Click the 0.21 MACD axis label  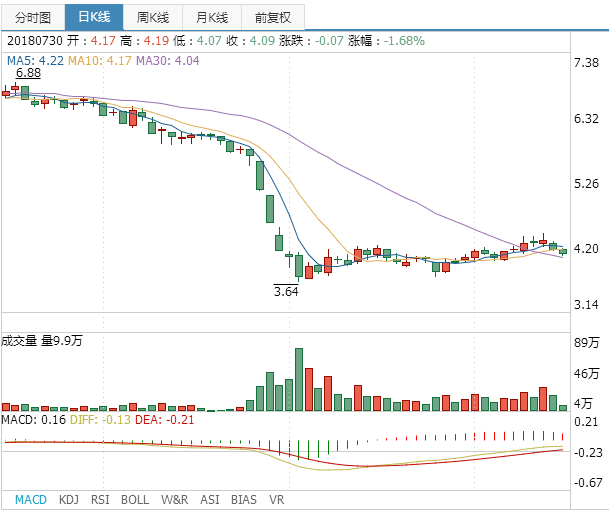(x=586, y=421)
